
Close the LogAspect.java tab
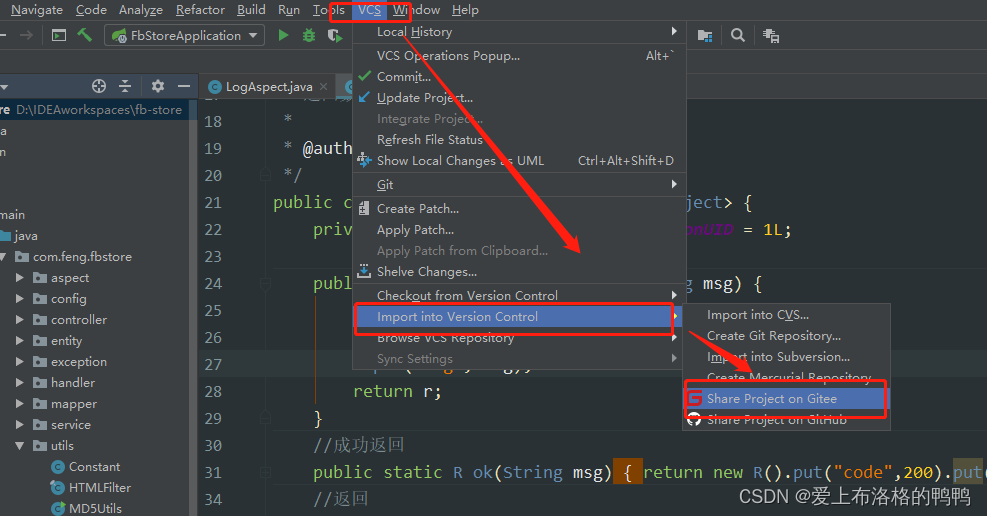(x=324, y=87)
